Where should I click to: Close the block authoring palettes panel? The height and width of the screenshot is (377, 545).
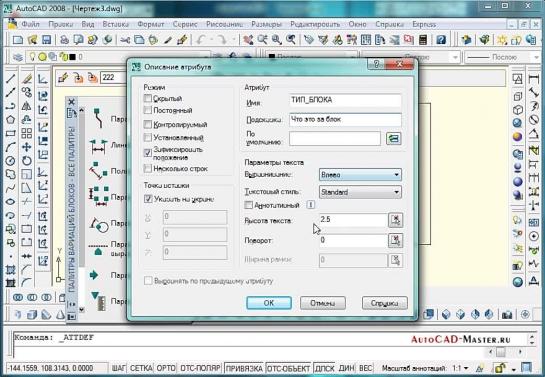[x=71, y=102]
